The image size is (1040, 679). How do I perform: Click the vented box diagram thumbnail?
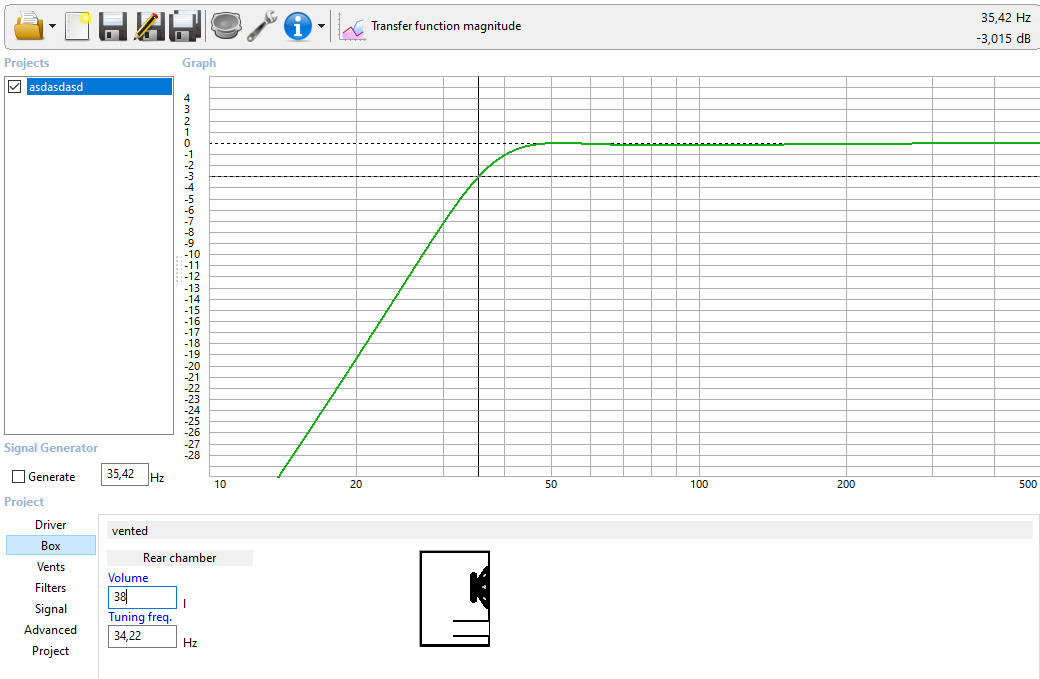[455, 599]
